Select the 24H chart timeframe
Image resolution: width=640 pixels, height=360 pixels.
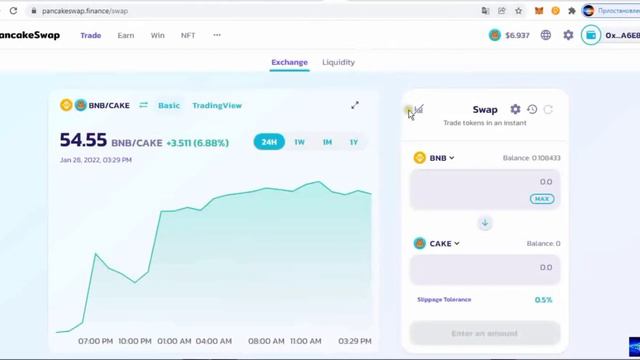pyautogui.click(x=269, y=142)
